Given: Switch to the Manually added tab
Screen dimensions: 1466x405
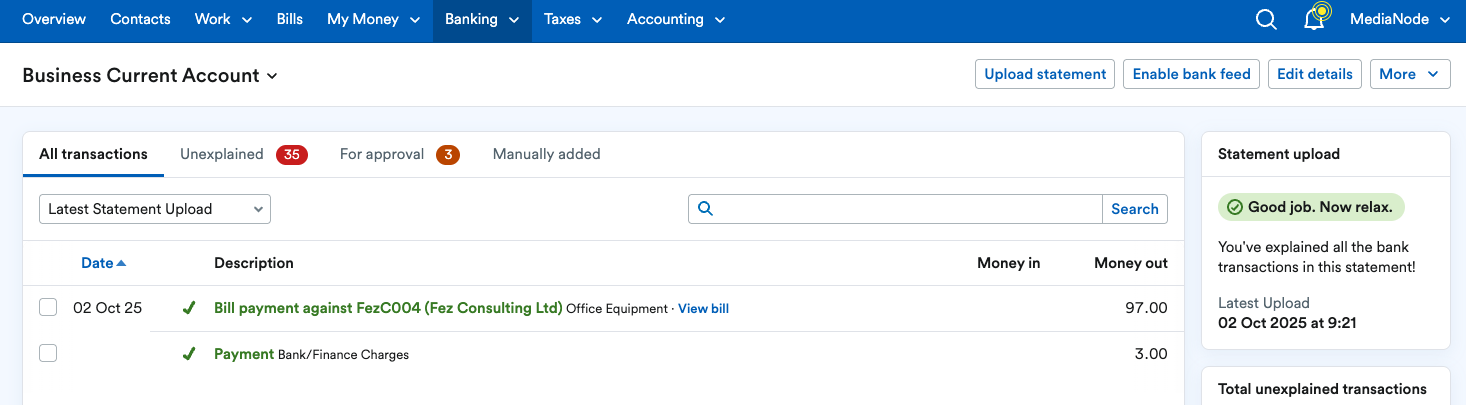Looking at the screenshot, I should pos(547,154).
